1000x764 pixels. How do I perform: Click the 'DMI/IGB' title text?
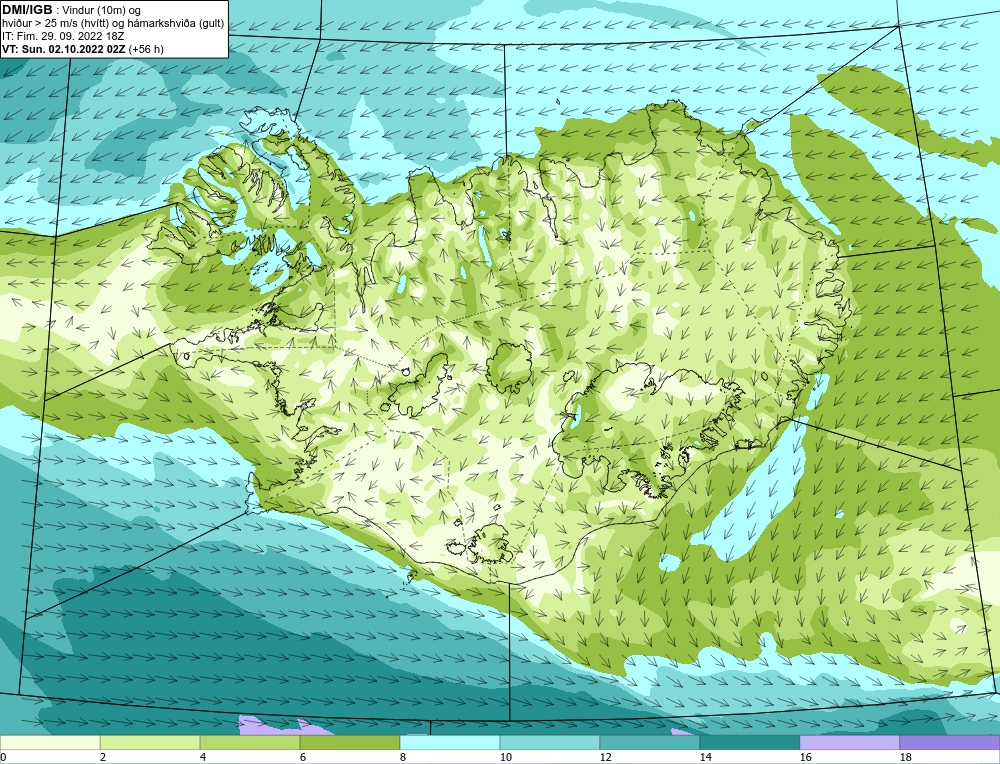click(27, 10)
